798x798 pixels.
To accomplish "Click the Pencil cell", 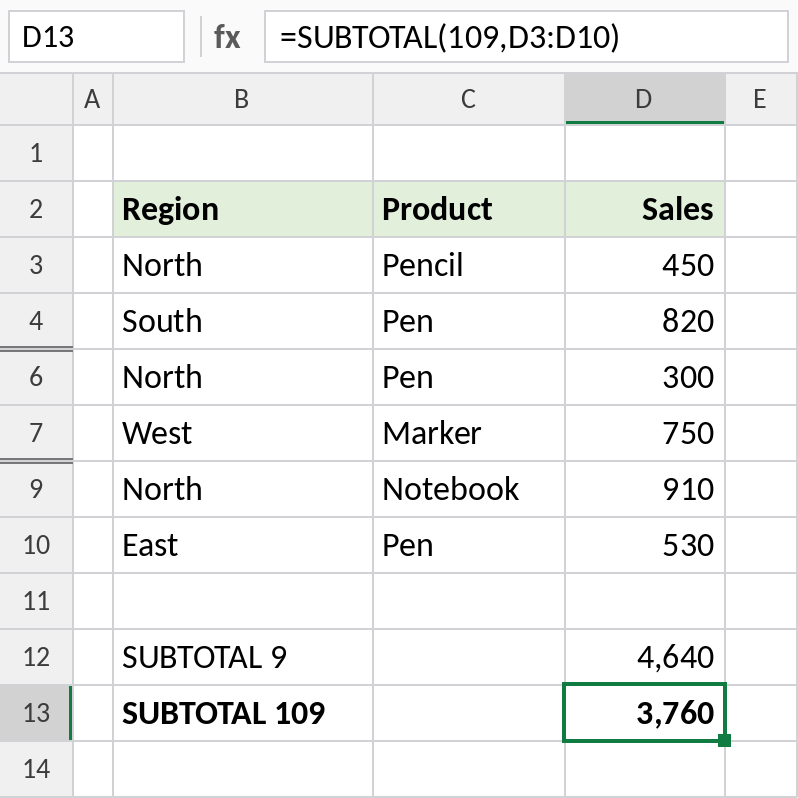I will [469, 265].
